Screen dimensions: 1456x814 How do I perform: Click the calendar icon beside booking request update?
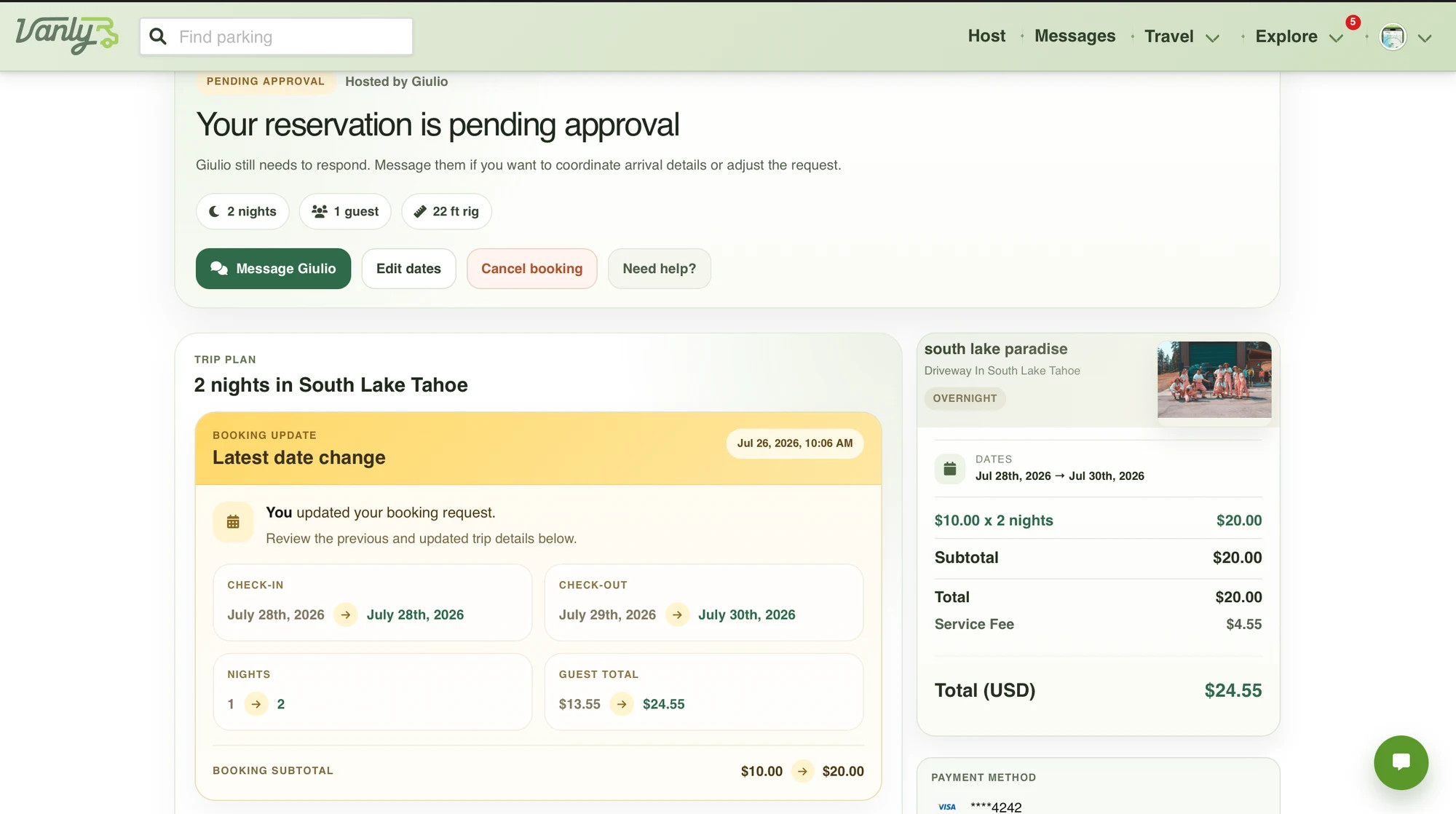[233, 522]
